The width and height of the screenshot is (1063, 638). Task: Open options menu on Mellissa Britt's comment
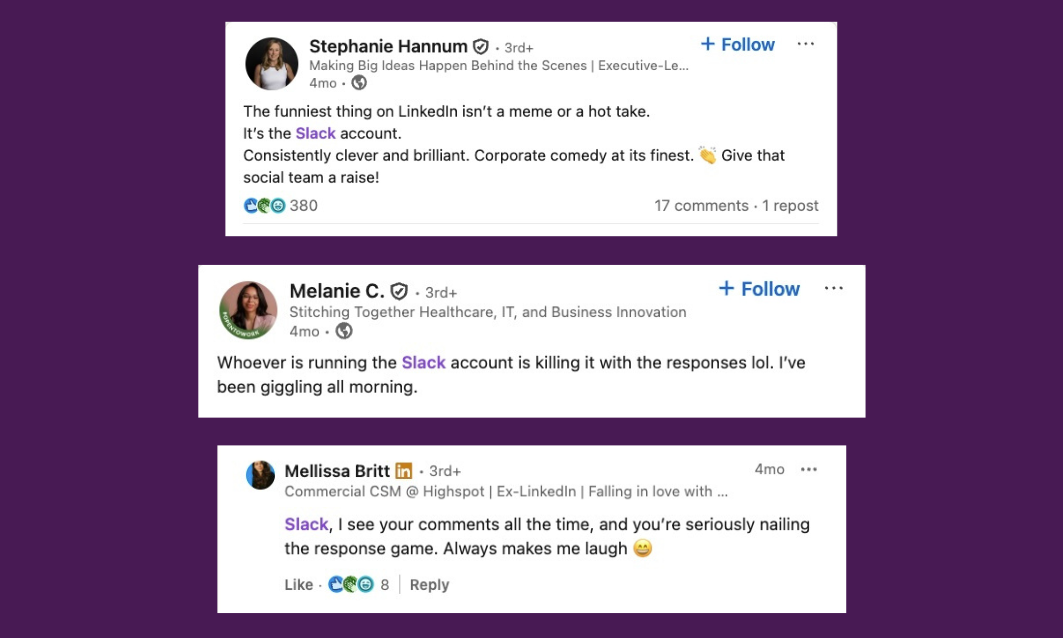tap(809, 469)
